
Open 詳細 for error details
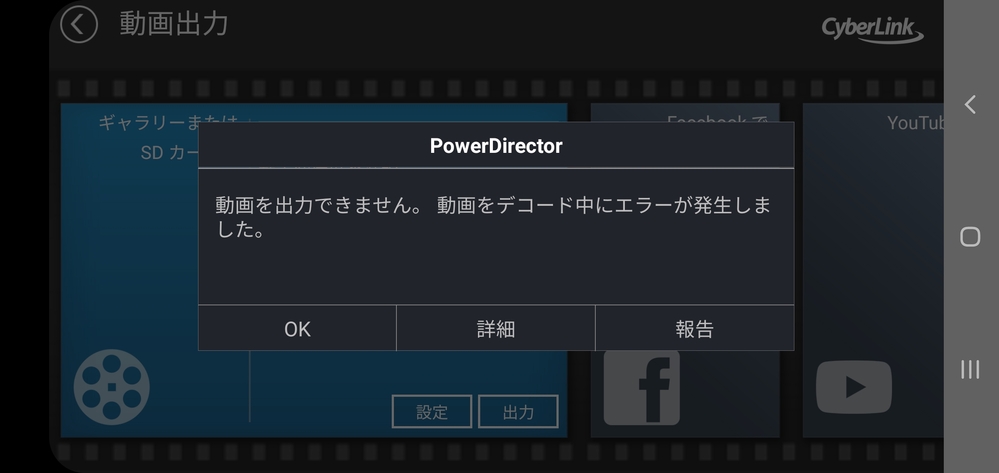(496, 328)
